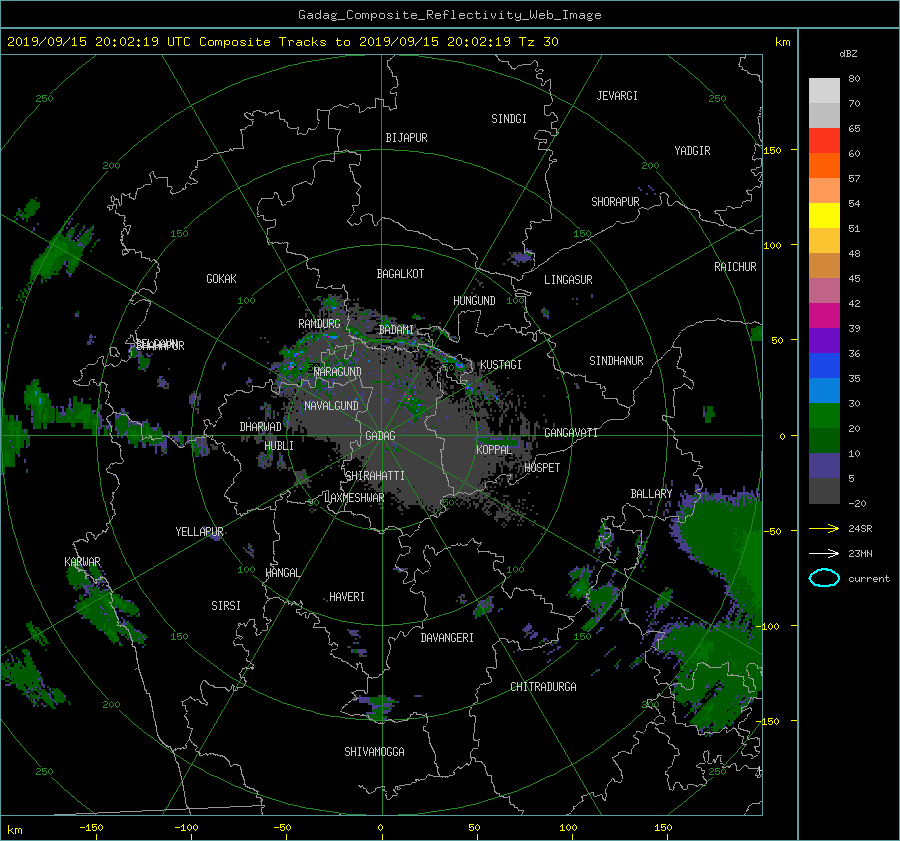This screenshot has width=900, height=841.
Task: Click the KUSTAGI city label
Action: coord(501,365)
